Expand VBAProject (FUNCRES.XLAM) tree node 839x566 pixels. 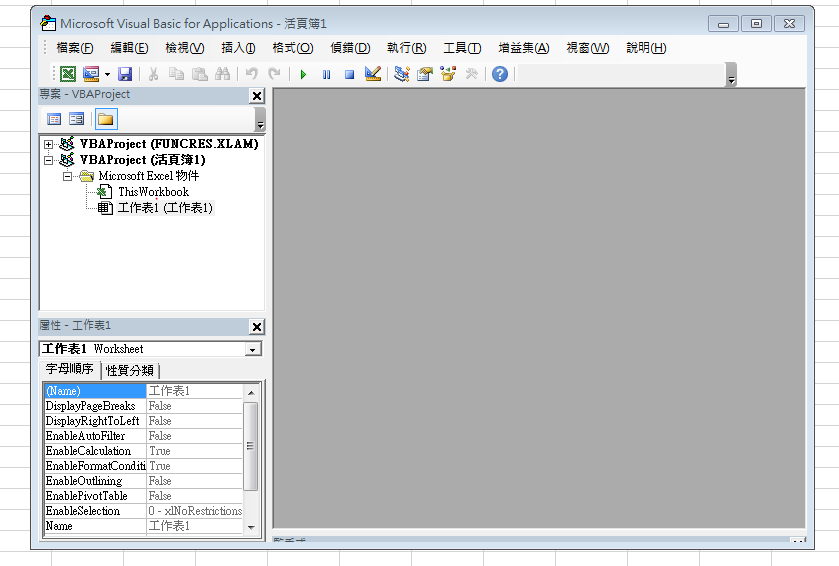[x=48, y=144]
